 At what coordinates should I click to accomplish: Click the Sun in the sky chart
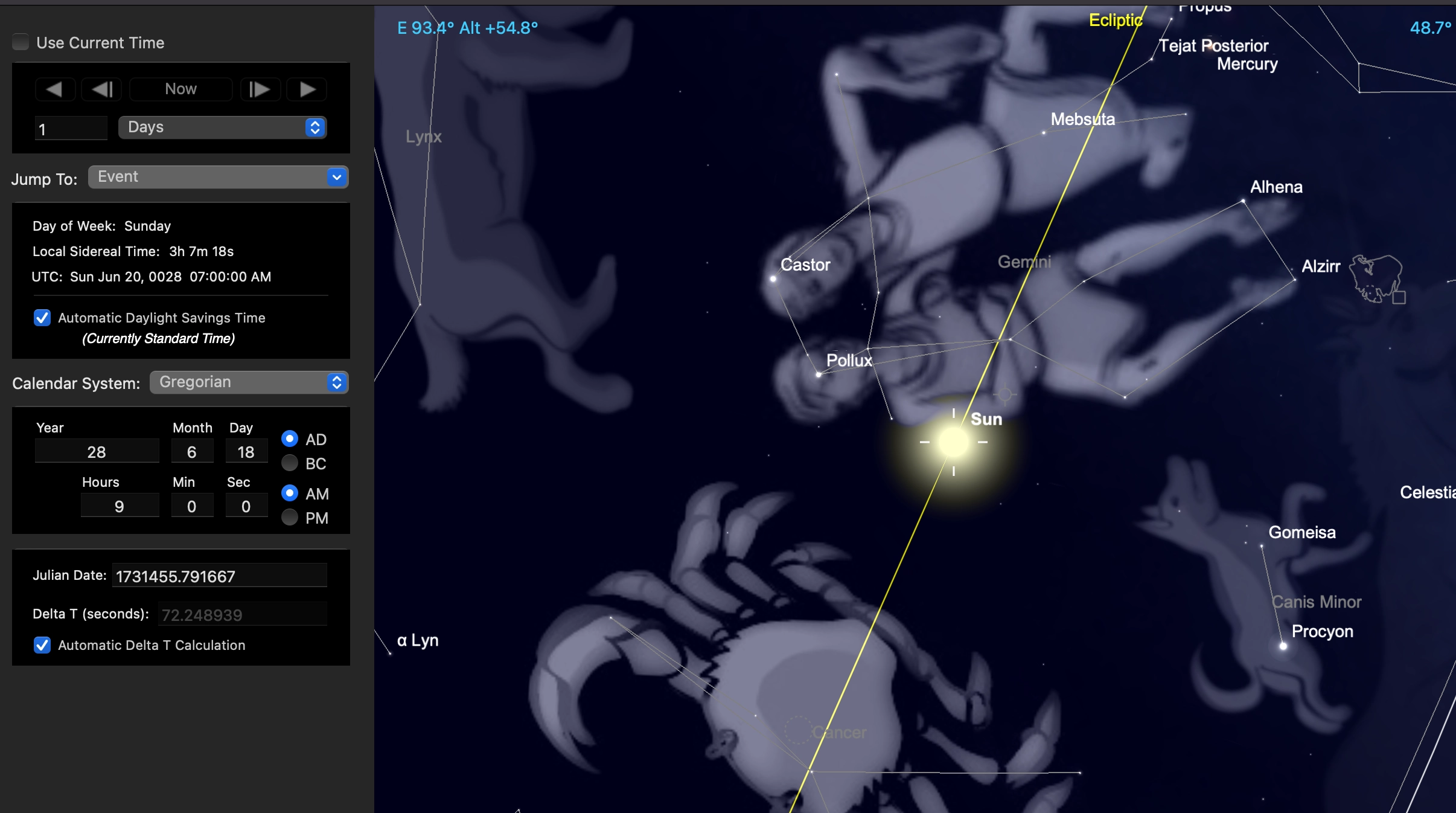[953, 442]
